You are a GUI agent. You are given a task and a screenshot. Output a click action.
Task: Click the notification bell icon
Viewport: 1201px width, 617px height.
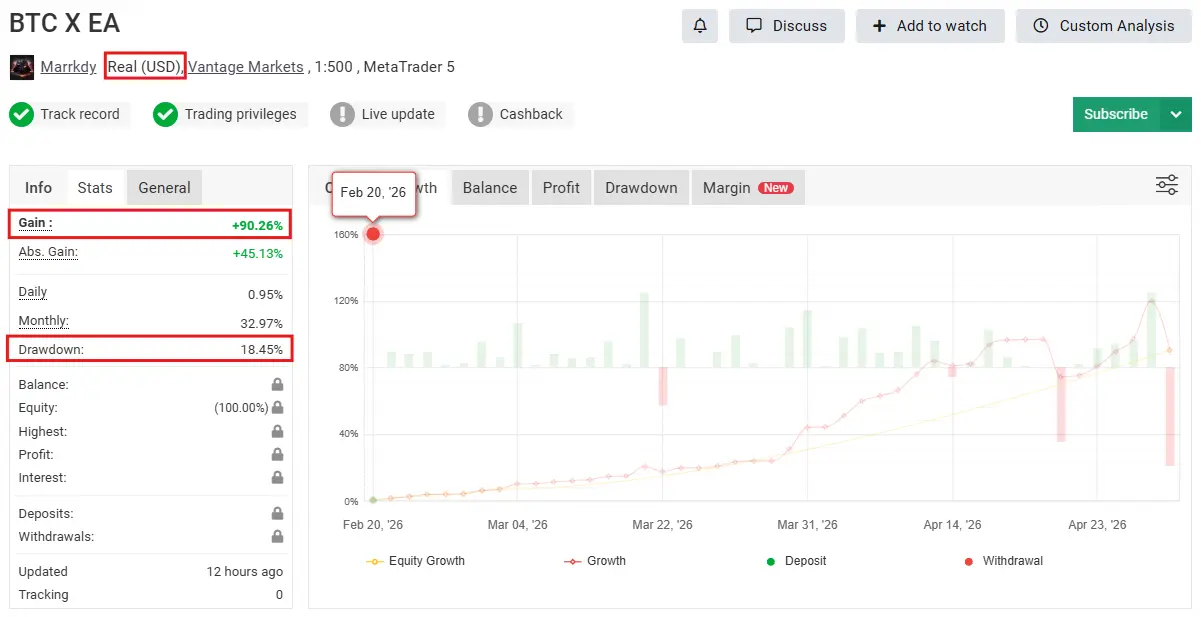(x=700, y=26)
